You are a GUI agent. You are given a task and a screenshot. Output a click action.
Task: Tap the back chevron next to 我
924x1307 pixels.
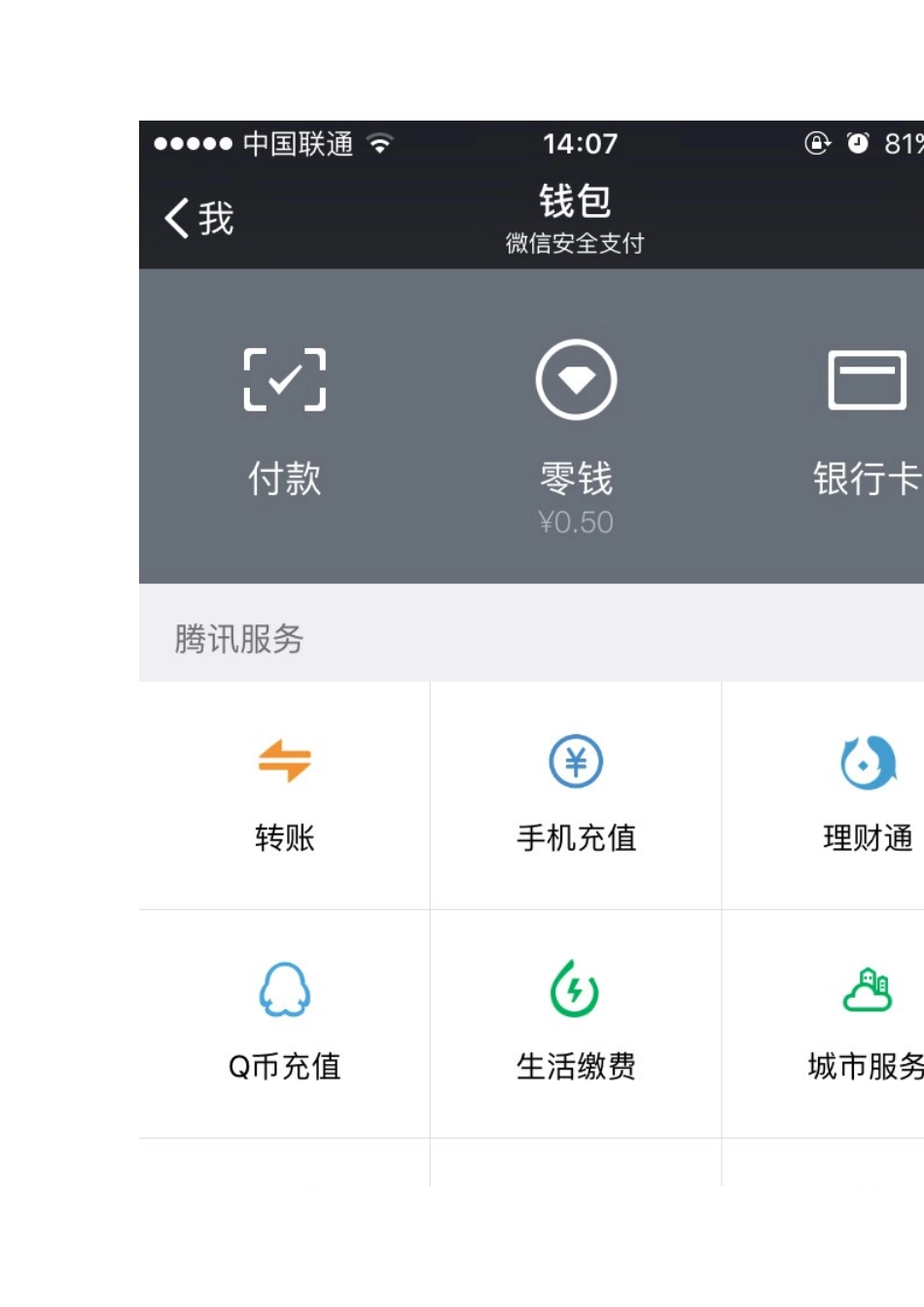pos(176,218)
